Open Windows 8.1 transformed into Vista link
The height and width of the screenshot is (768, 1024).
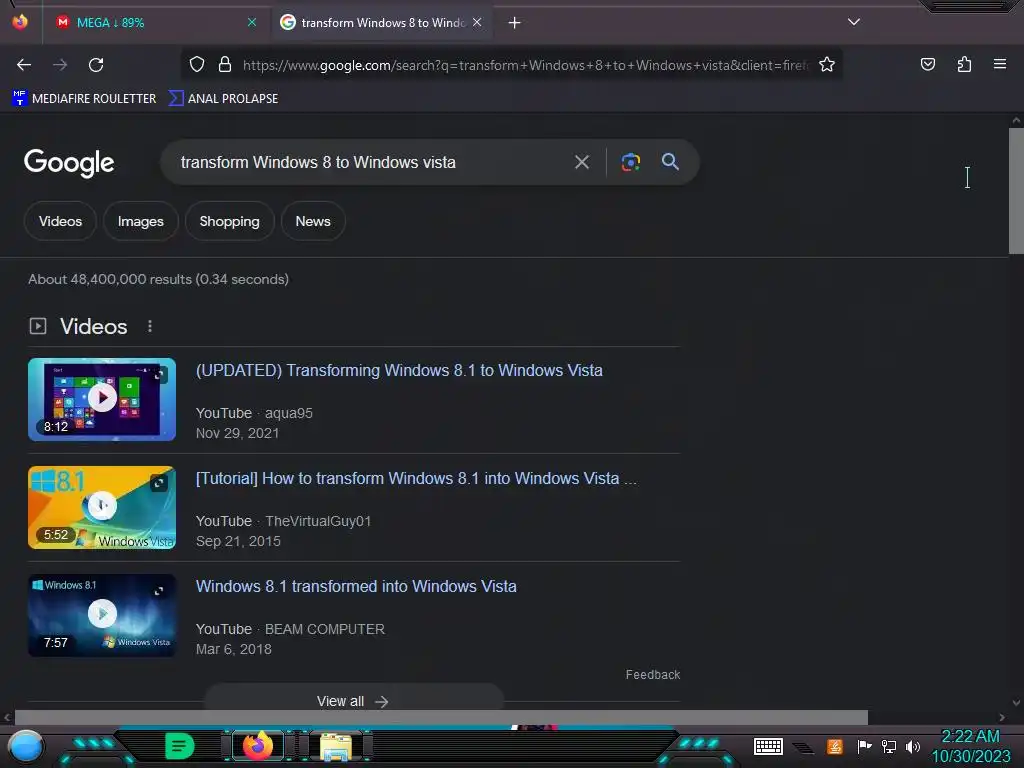coord(356,586)
